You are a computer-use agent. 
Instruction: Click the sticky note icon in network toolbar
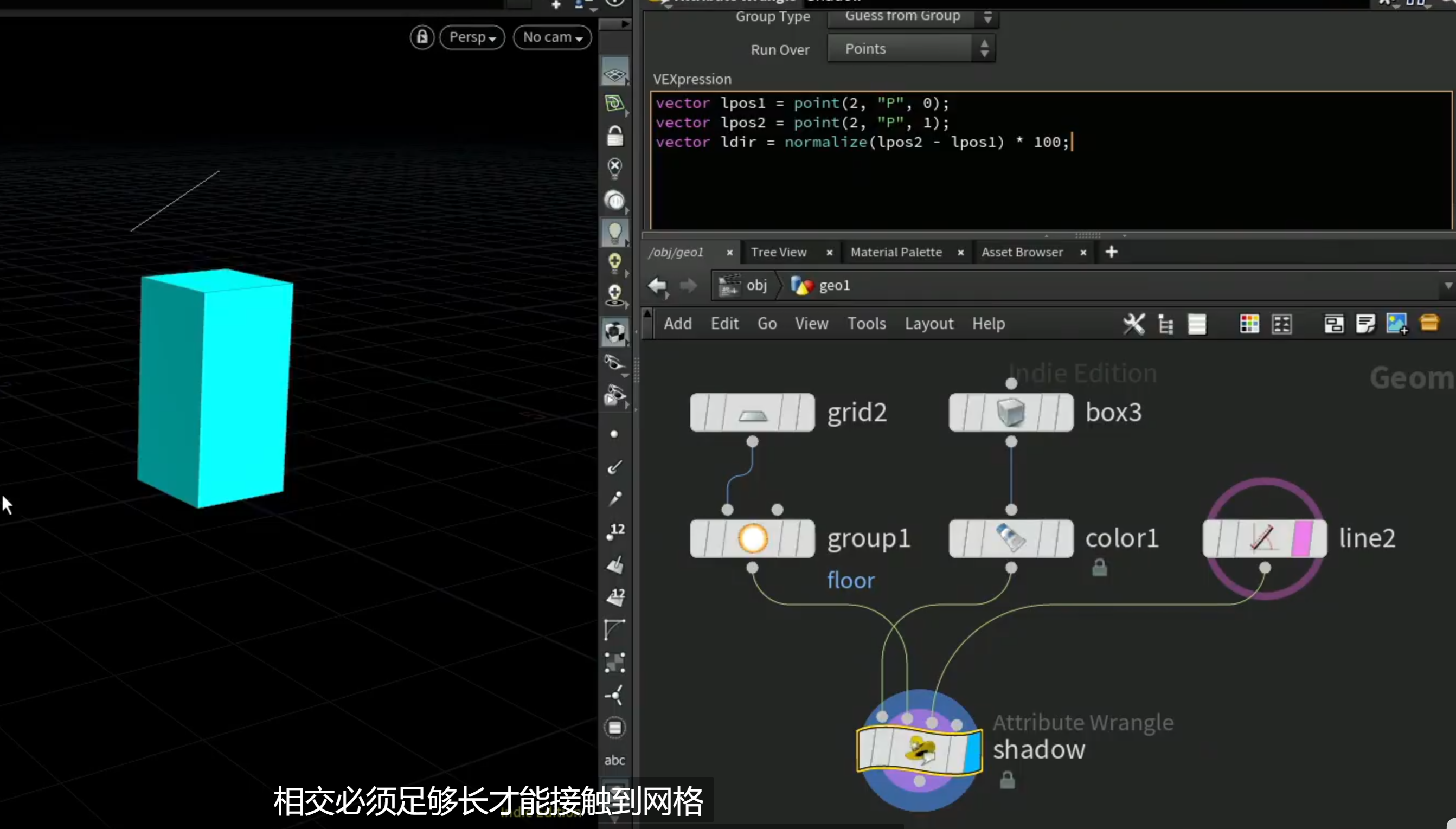coord(1365,323)
